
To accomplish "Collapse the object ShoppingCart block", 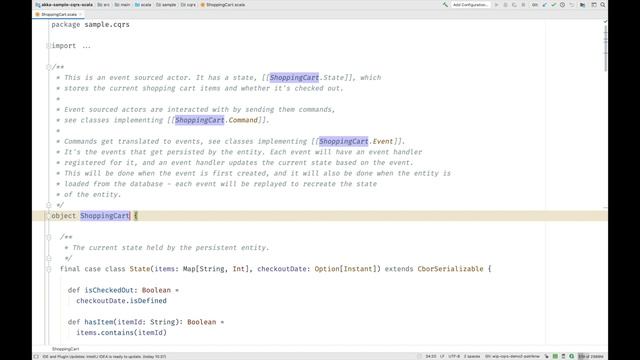I will pos(49,216).
